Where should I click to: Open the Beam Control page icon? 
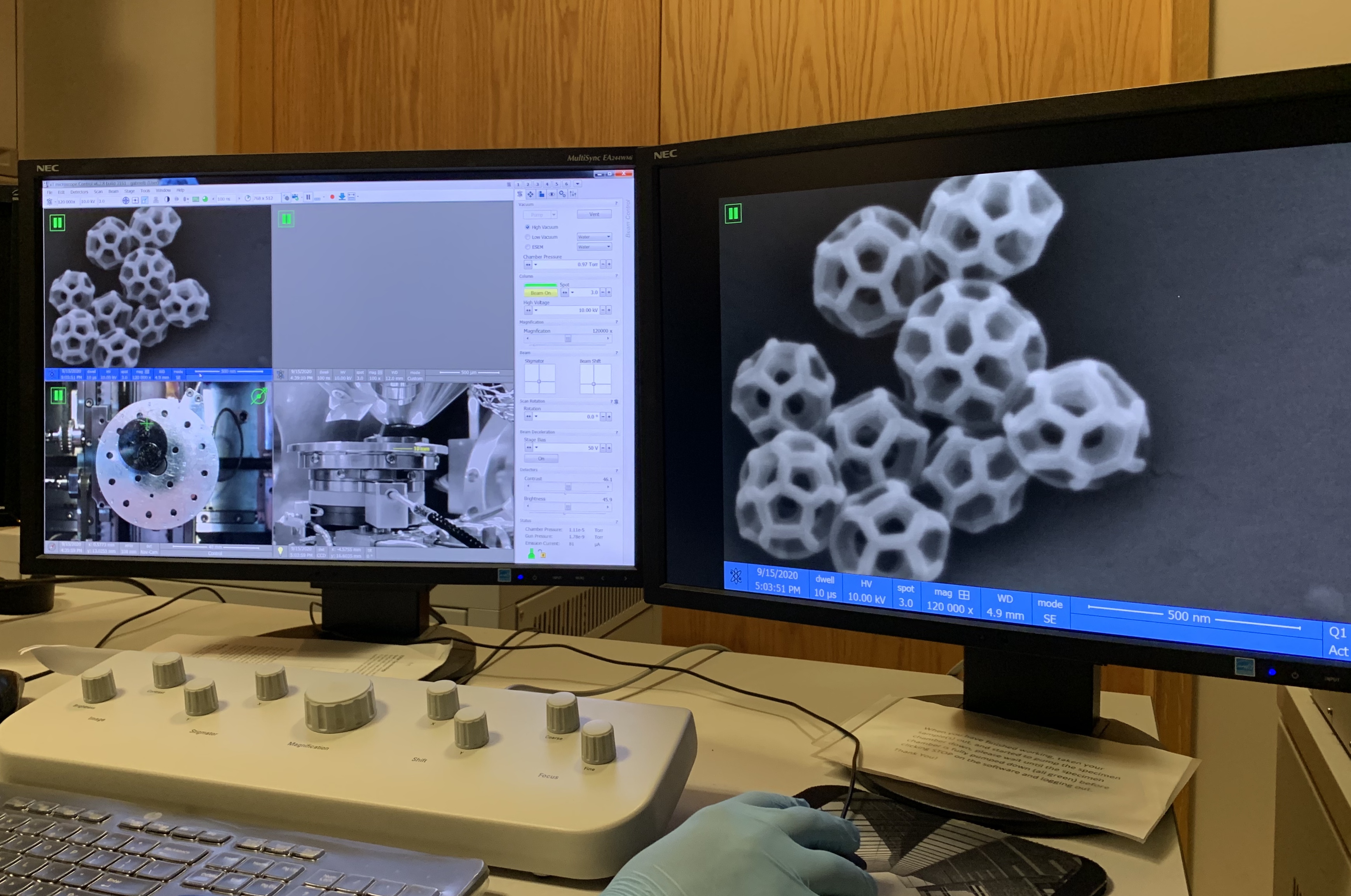tap(520, 194)
